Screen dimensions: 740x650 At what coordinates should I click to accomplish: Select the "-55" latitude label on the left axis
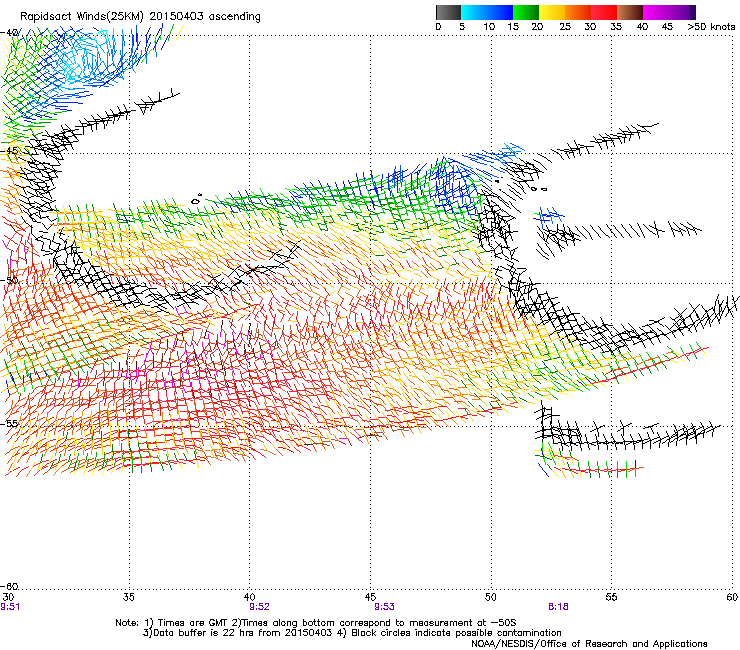tap(9, 423)
